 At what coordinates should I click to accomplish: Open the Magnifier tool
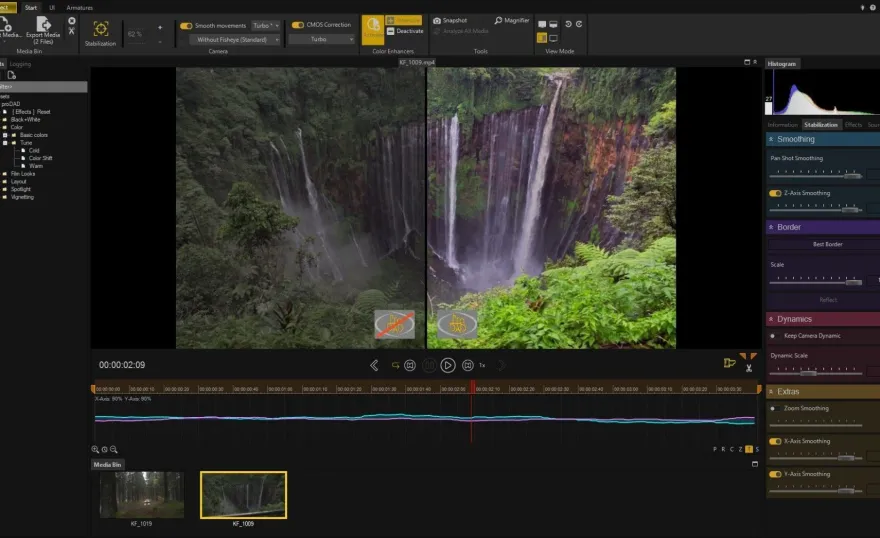point(512,20)
